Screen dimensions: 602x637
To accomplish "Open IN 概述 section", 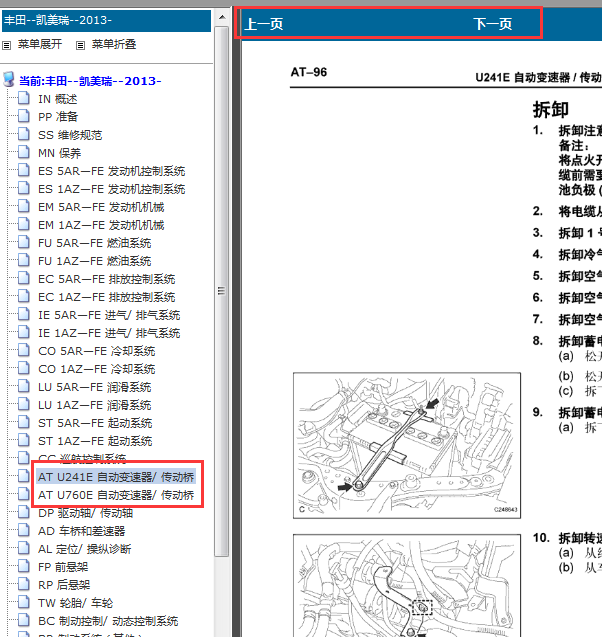I will click(x=58, y=99).
